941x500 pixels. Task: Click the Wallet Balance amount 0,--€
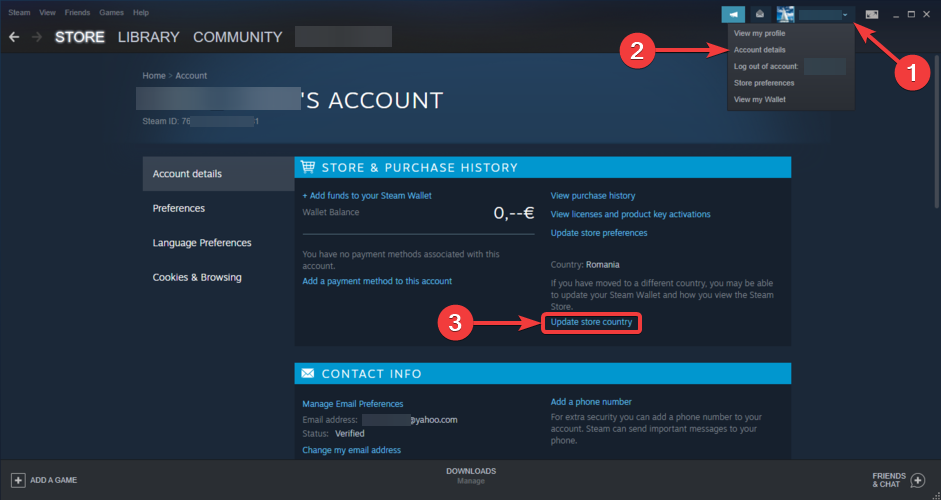tap(514, 212)
